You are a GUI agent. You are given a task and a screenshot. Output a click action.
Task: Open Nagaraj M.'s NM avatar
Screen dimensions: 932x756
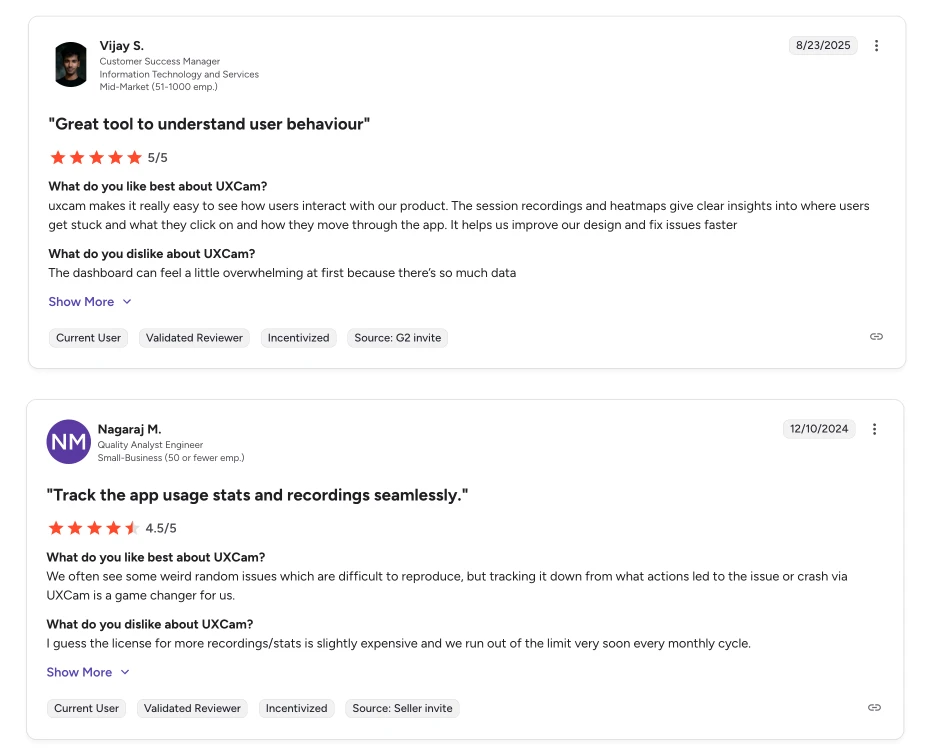point(68,441)
